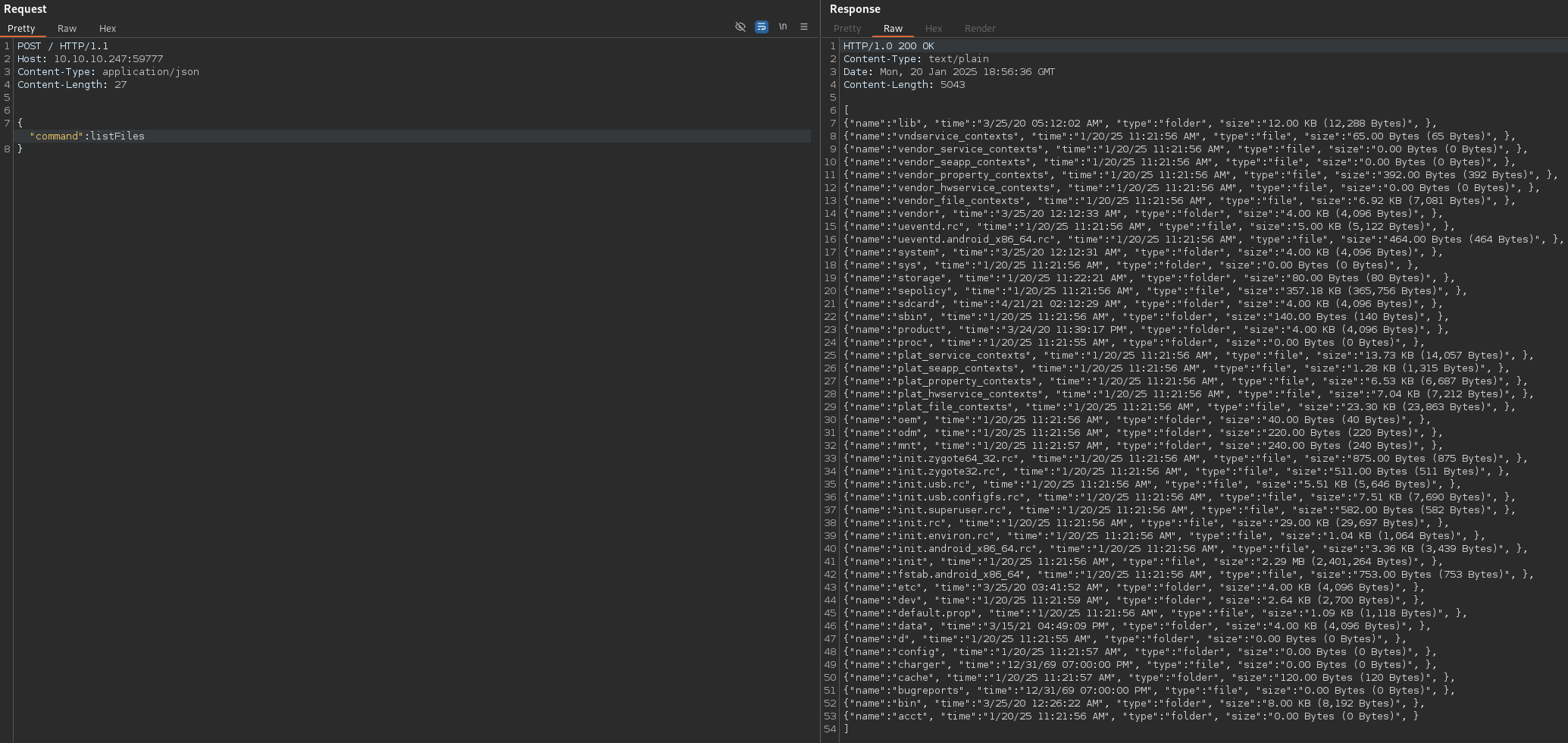Screen dimensions: 1568x743
Task: Click the "vendor_hwservice_contexts" entry line
Action: (1192, 188)
